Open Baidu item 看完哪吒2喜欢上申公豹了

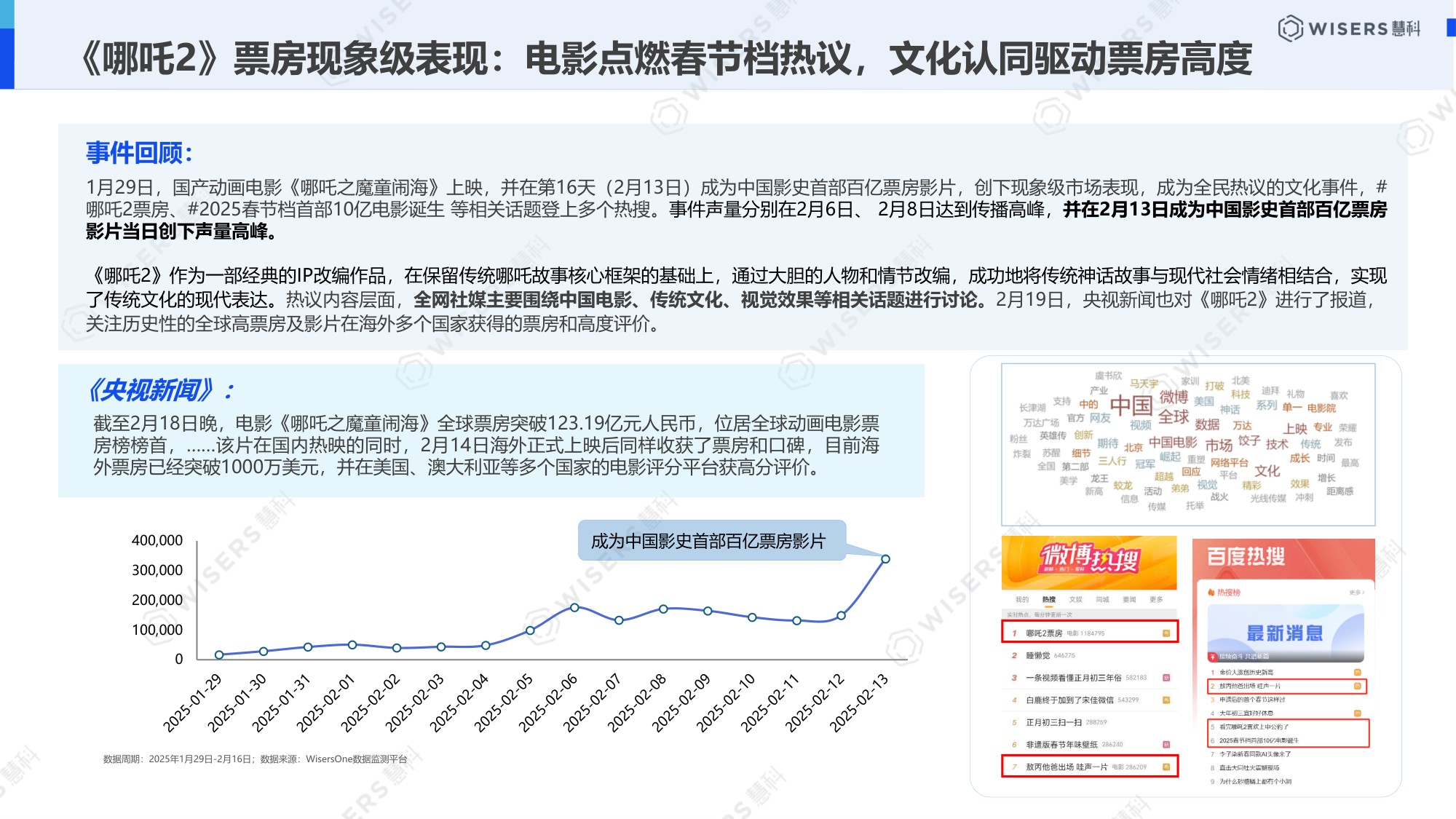pos(1254,727)
